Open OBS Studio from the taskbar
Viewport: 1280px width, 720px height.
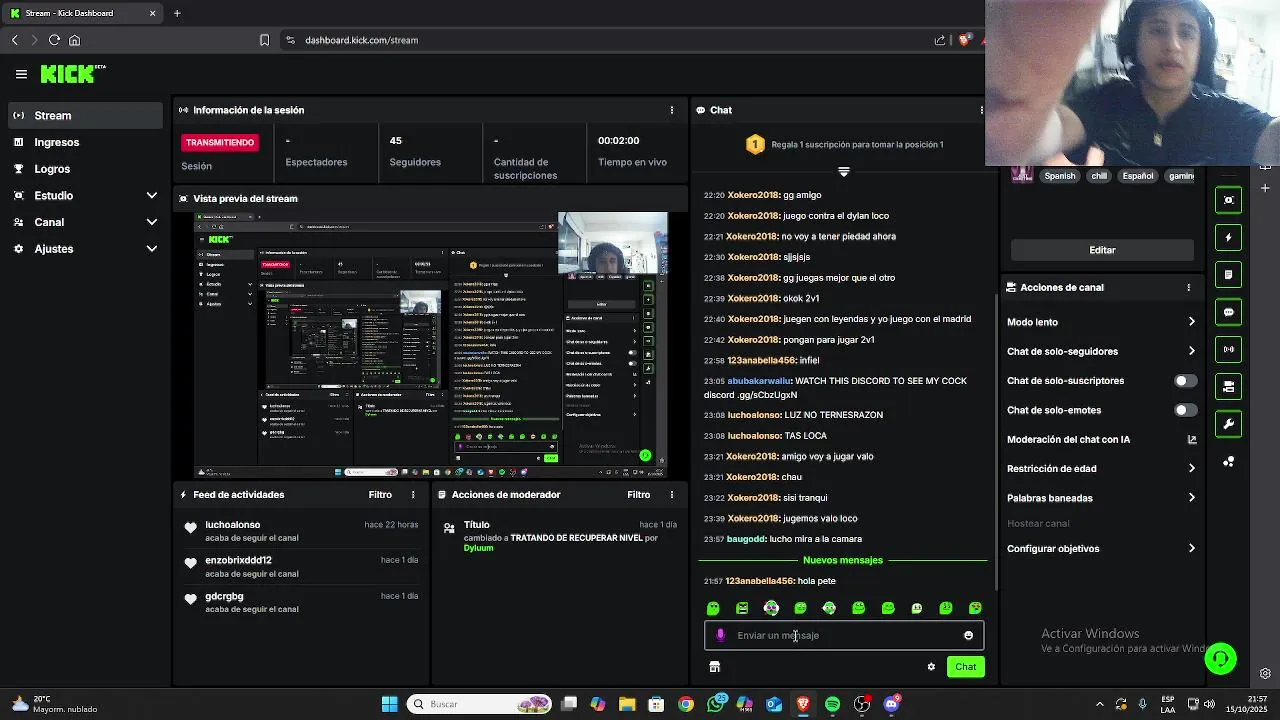click(x=861, y=704)
